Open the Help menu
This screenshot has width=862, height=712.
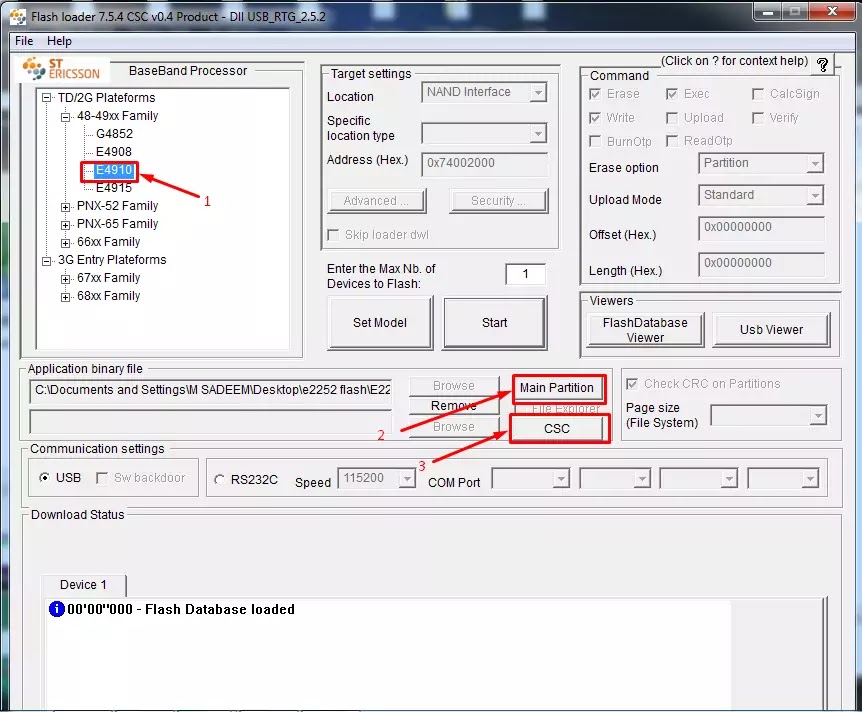tap(59, 41)
